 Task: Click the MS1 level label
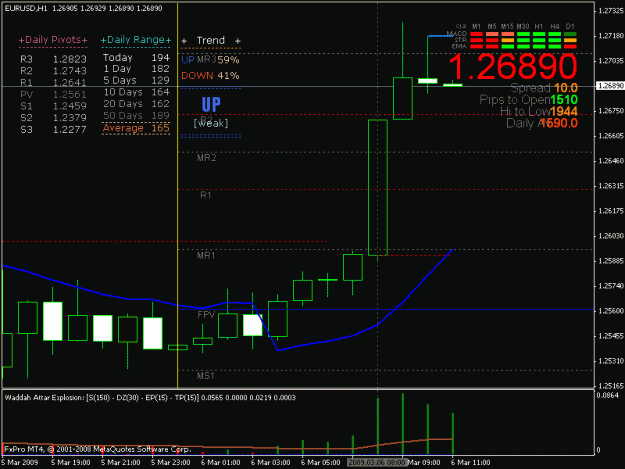pos(206,376)
